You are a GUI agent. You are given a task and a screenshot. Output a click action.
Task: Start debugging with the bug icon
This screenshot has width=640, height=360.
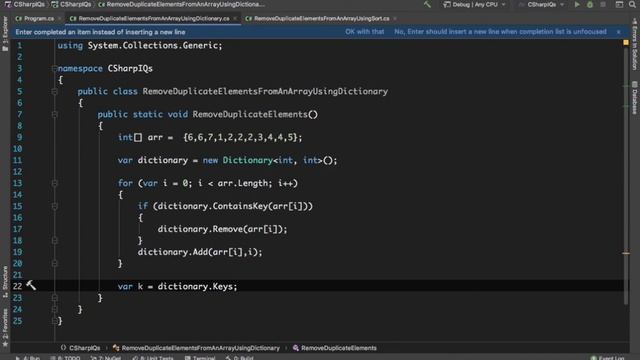[x=590, y=4]
